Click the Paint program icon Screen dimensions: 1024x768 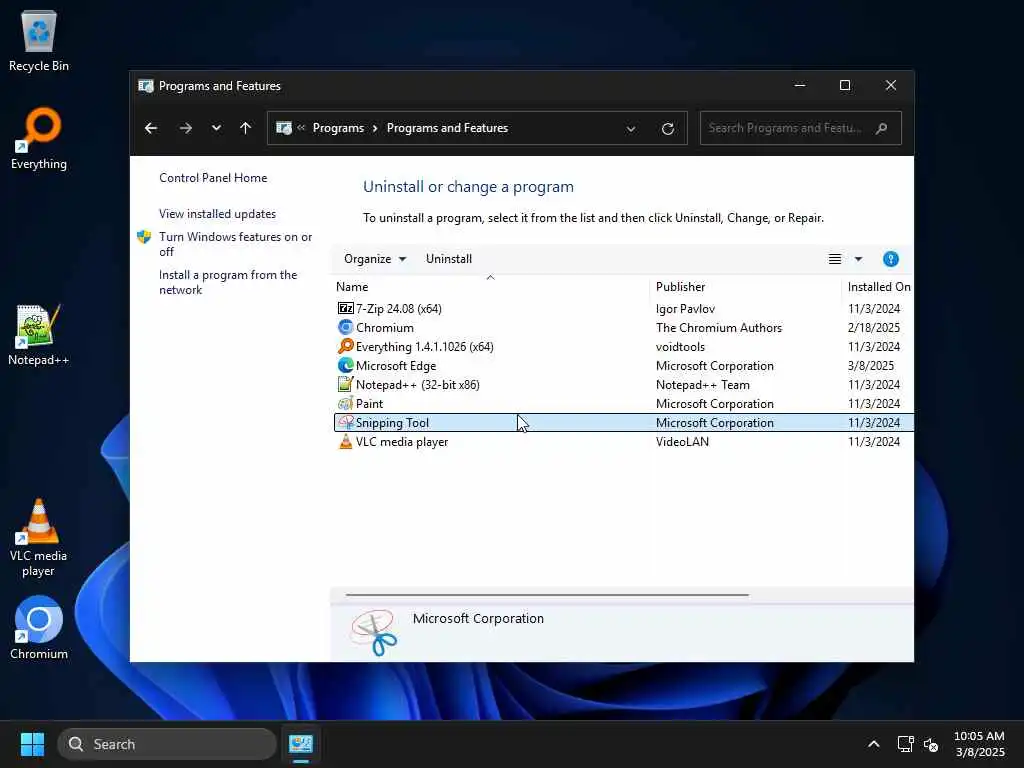click(345, 404)
